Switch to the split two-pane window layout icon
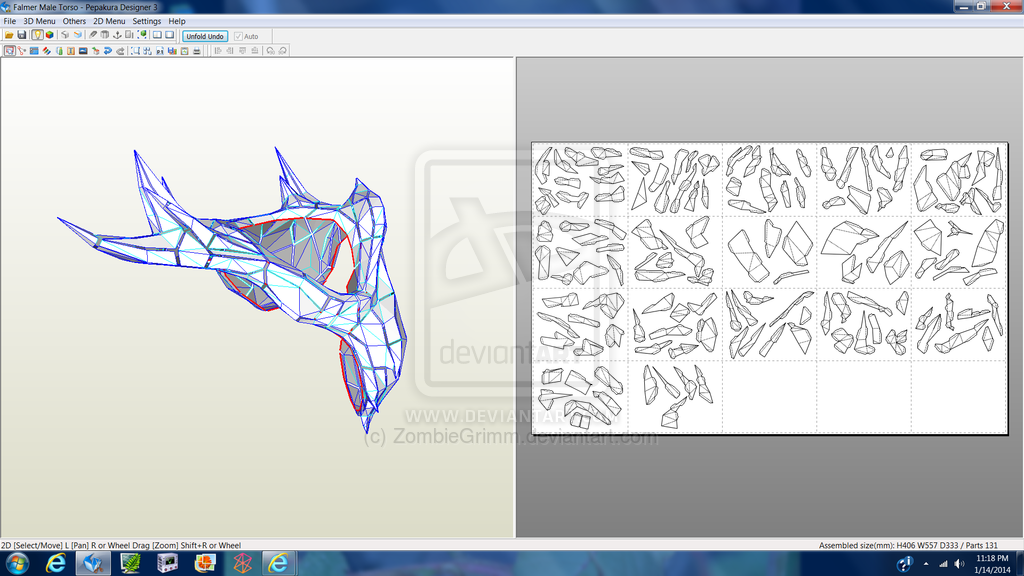This screenshot has height=576, width=1024. (157, 35)
